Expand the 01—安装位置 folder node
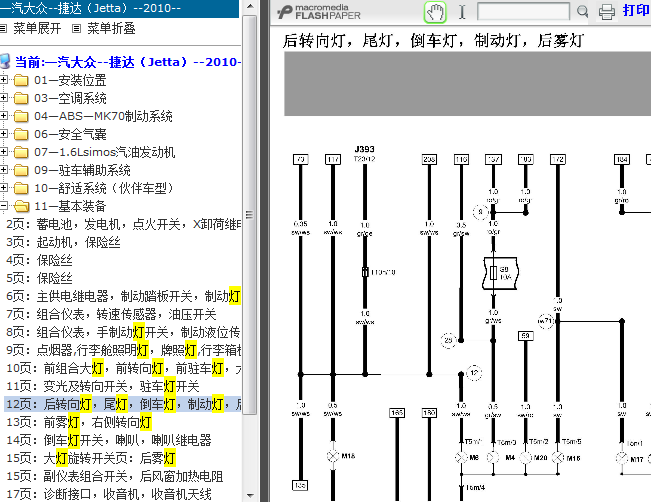The width and height of the screenshot is (651, 502). [x=3, y=79]
